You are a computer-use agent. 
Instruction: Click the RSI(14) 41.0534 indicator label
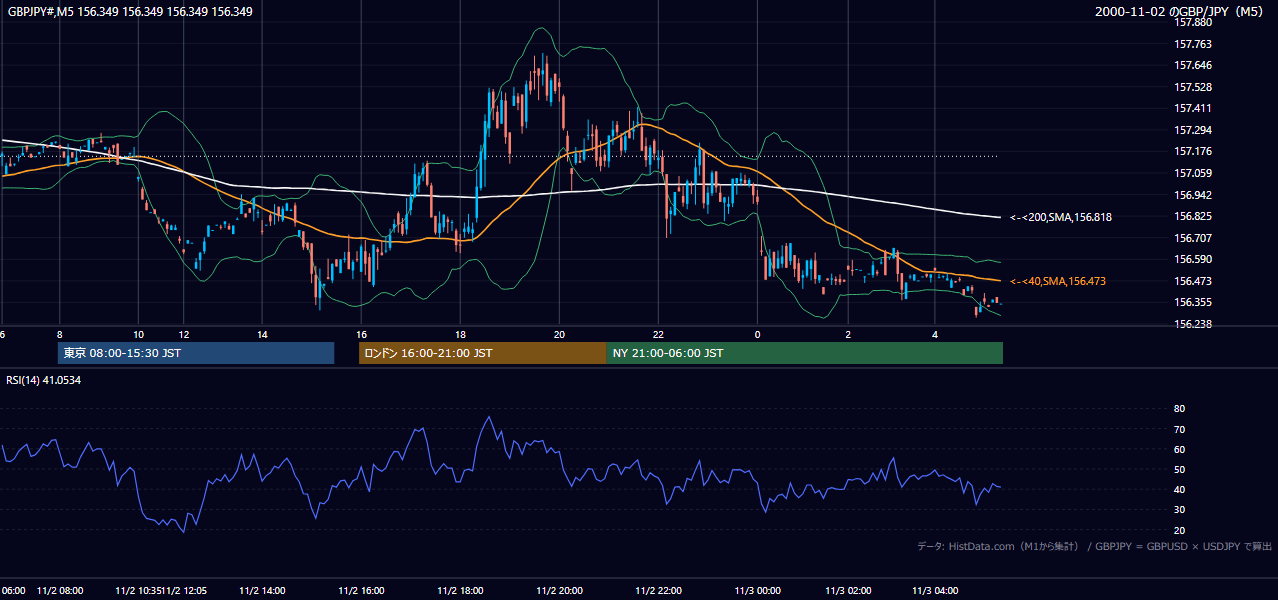pos(43,380)
